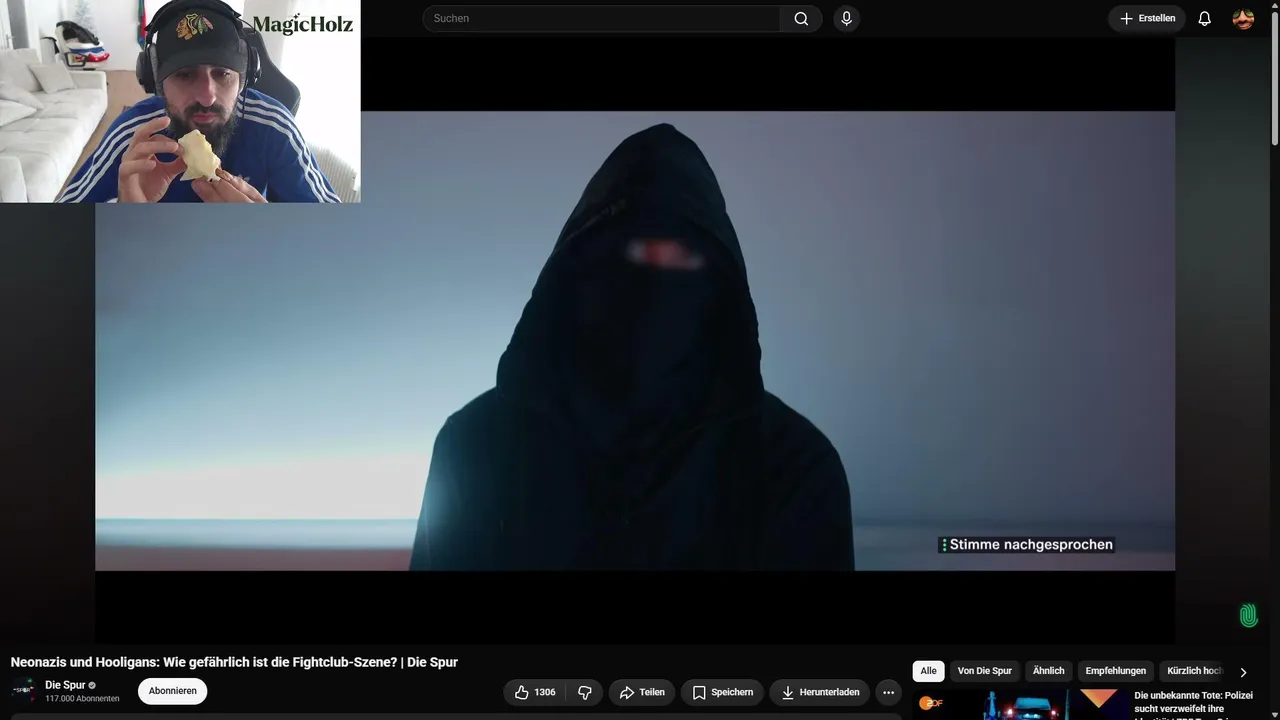
Task: Click the green browser extension icon
Action: point(1248,615)
